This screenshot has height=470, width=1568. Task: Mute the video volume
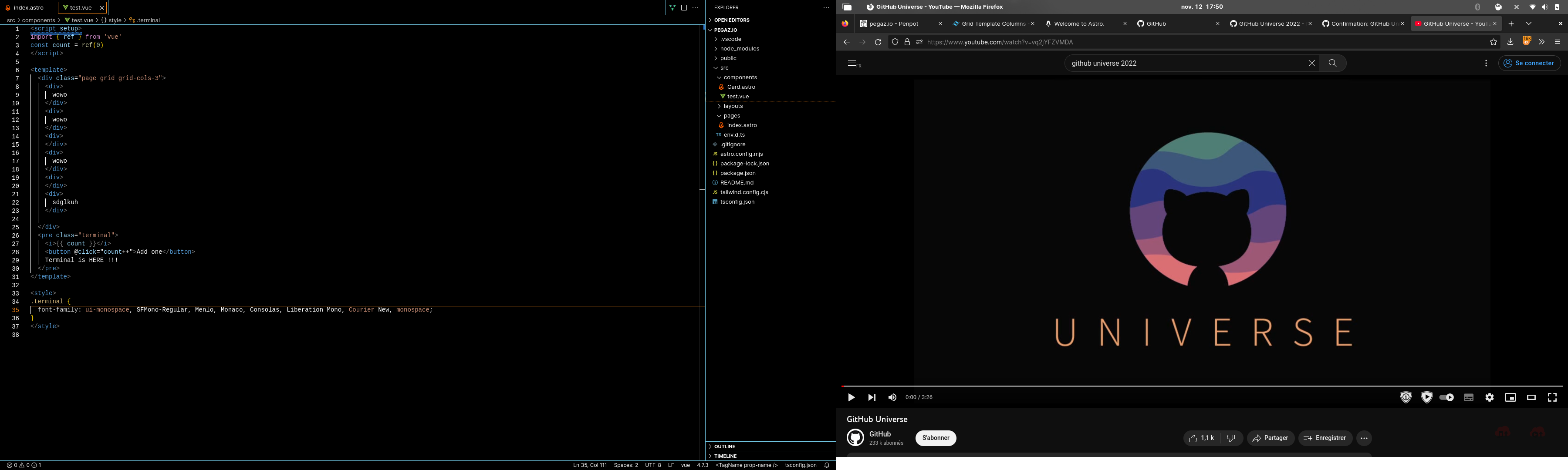892,397
